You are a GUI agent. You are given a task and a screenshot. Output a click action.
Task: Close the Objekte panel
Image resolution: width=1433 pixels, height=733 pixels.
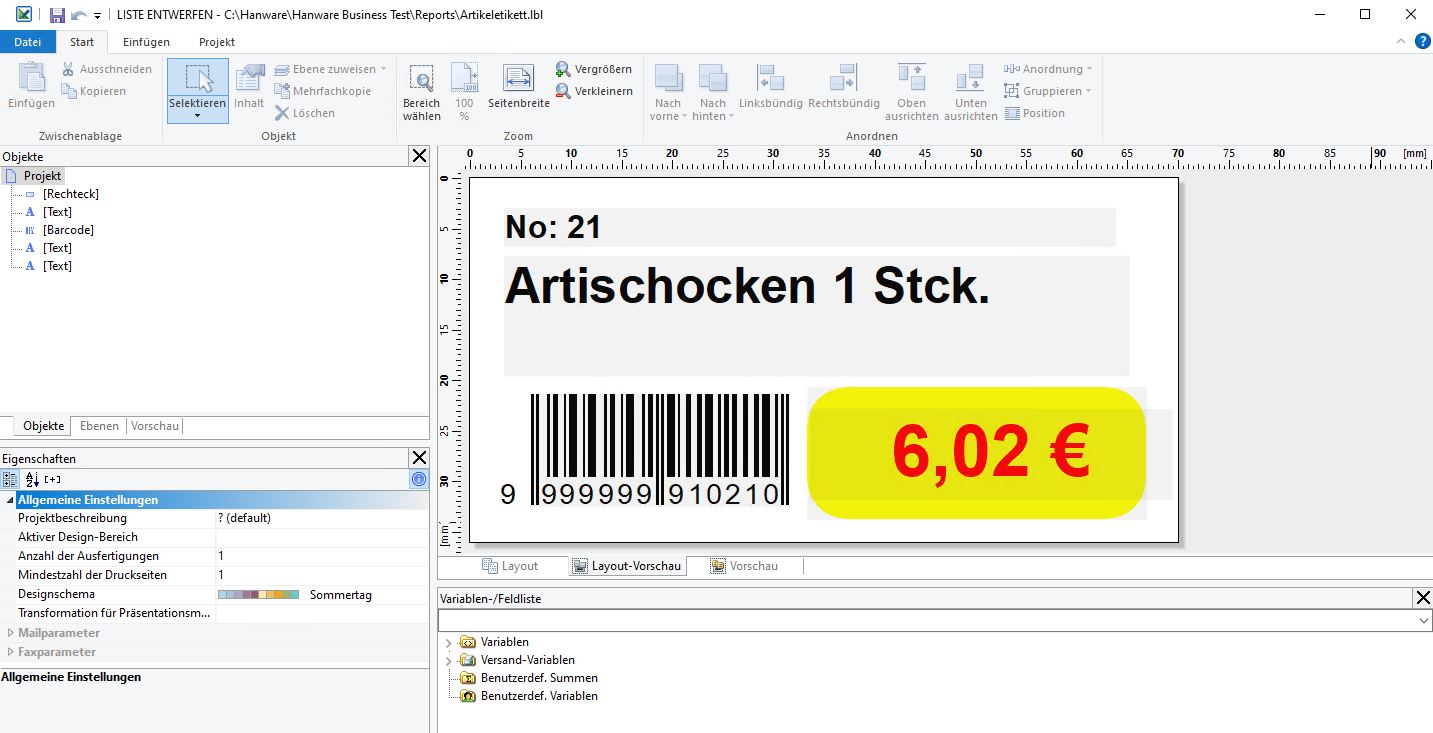point(419,156)
